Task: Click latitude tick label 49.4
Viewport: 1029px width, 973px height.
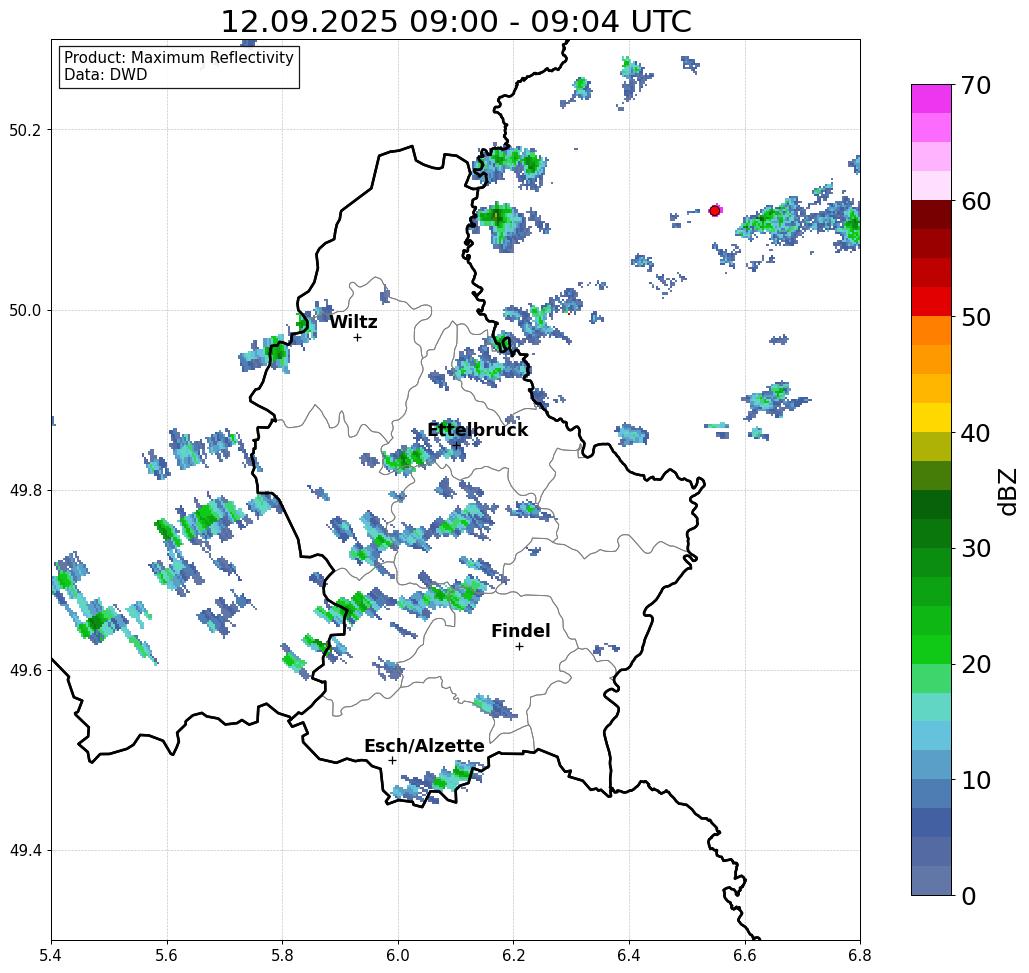Action: pos(25,851)
